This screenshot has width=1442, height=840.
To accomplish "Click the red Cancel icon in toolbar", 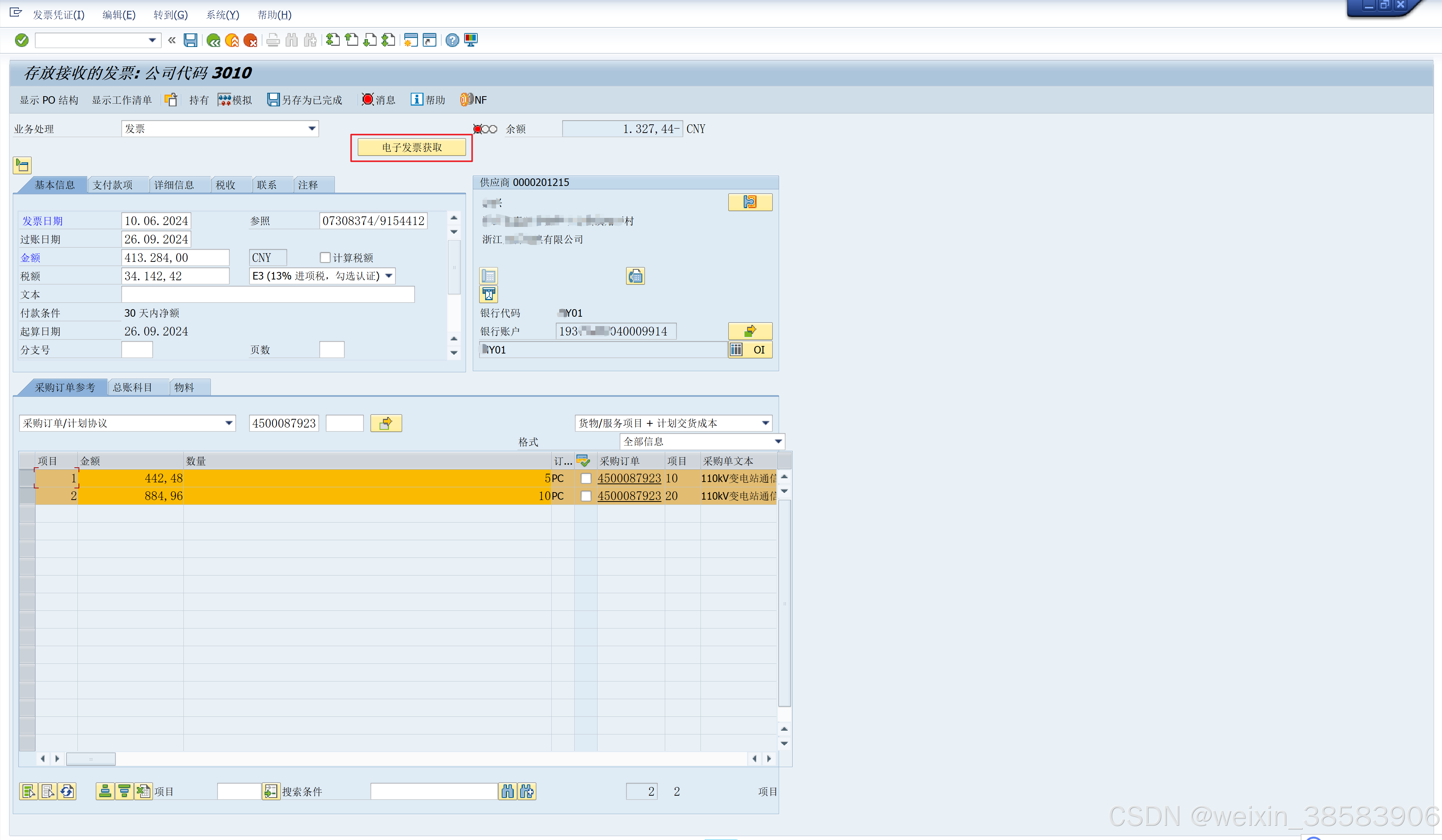I will (x=250, y=40).
